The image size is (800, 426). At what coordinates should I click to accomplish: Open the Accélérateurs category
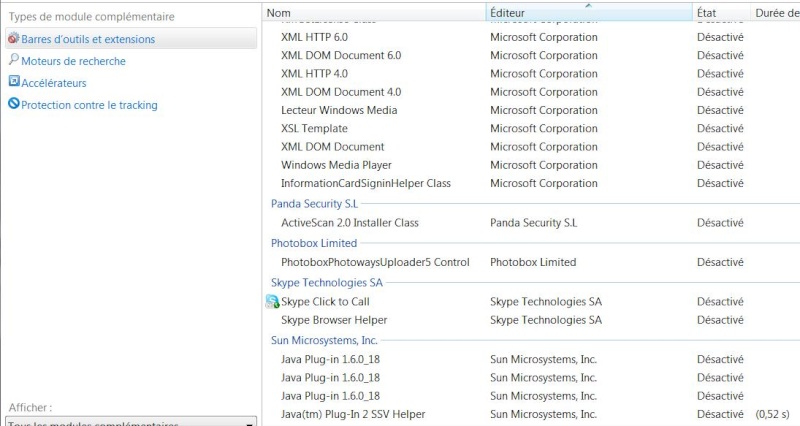pyautogui.click(x=54, y=83)
